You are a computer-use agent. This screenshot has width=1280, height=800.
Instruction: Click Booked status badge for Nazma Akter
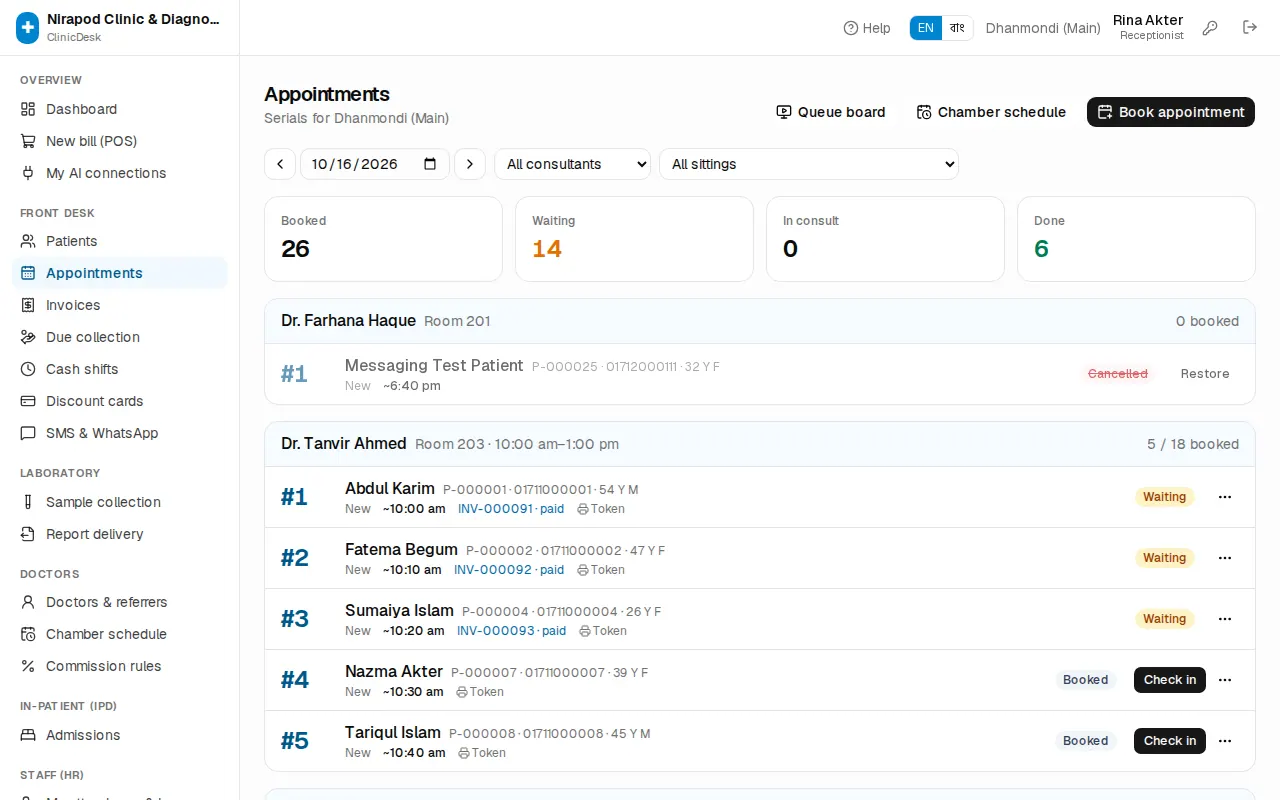1085,680
